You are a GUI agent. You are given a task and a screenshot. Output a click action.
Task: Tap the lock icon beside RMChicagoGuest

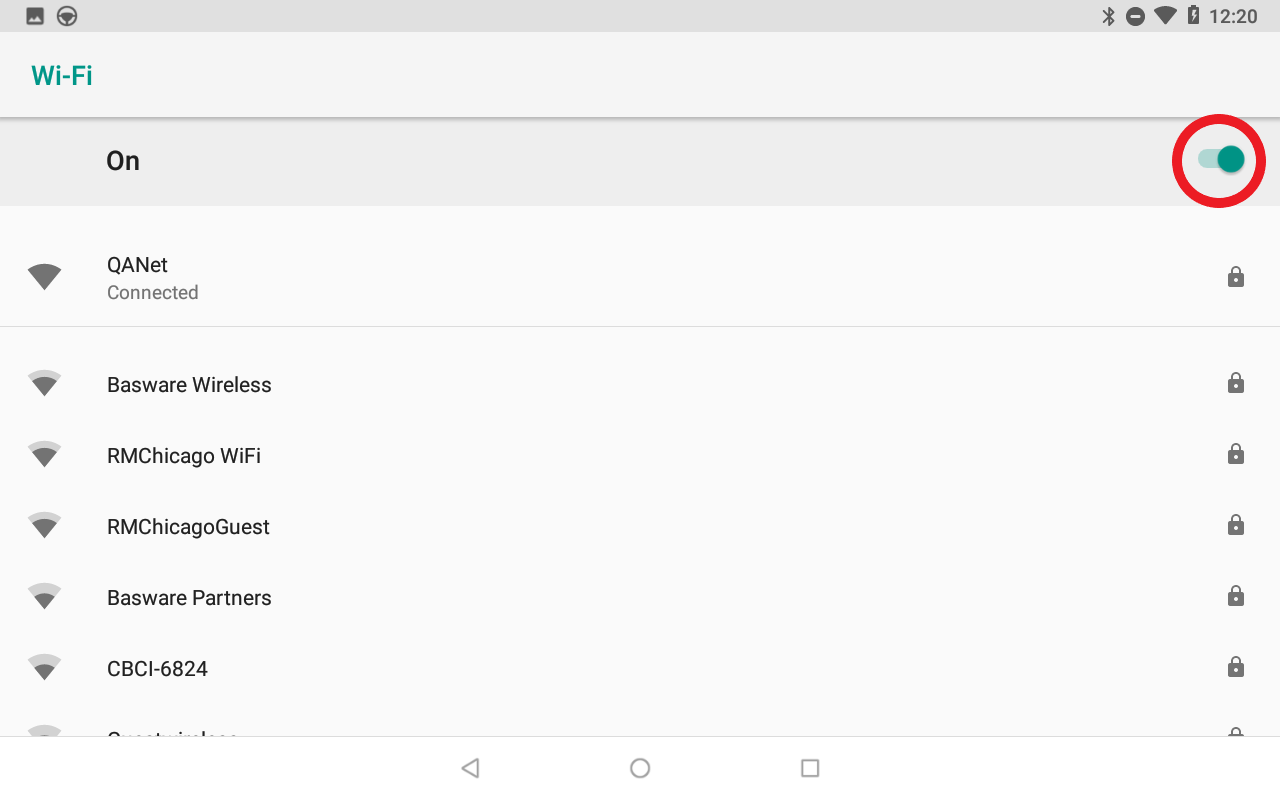(1236, 525)
